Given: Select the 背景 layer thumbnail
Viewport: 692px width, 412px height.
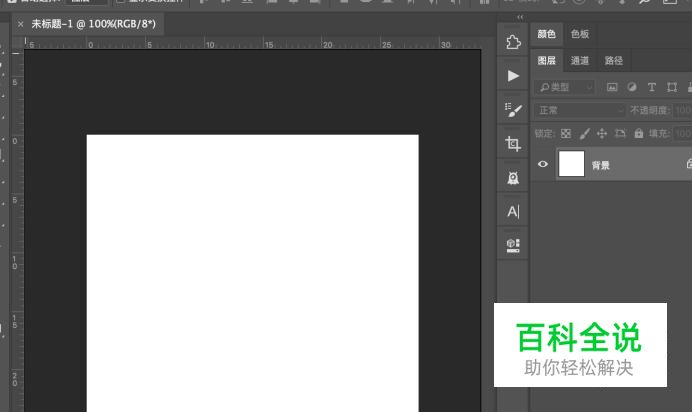Looking at the screenshot, I should pos(571,164).
